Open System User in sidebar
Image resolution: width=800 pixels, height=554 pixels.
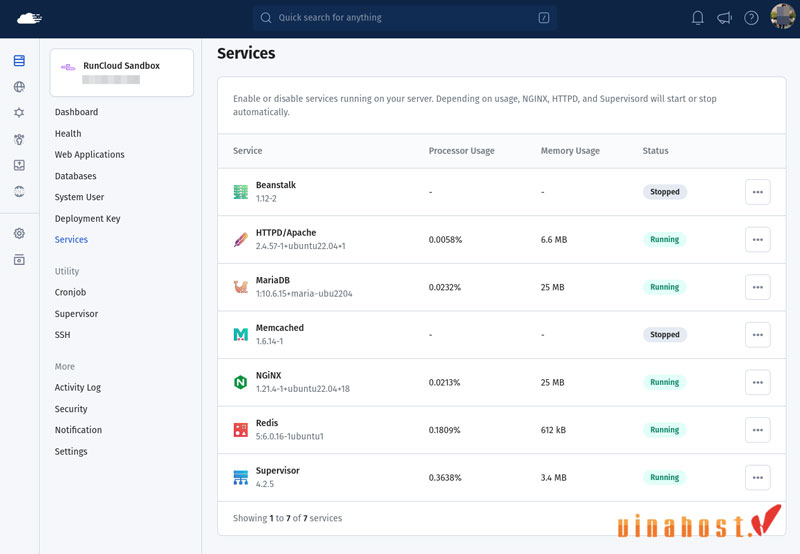click(x=79, y=197)
